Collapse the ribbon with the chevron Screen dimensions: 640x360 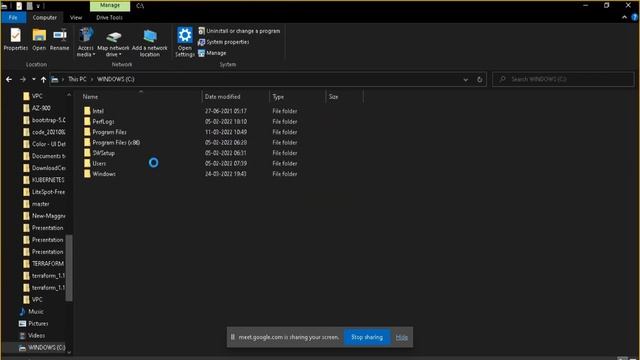pos(624,17)
